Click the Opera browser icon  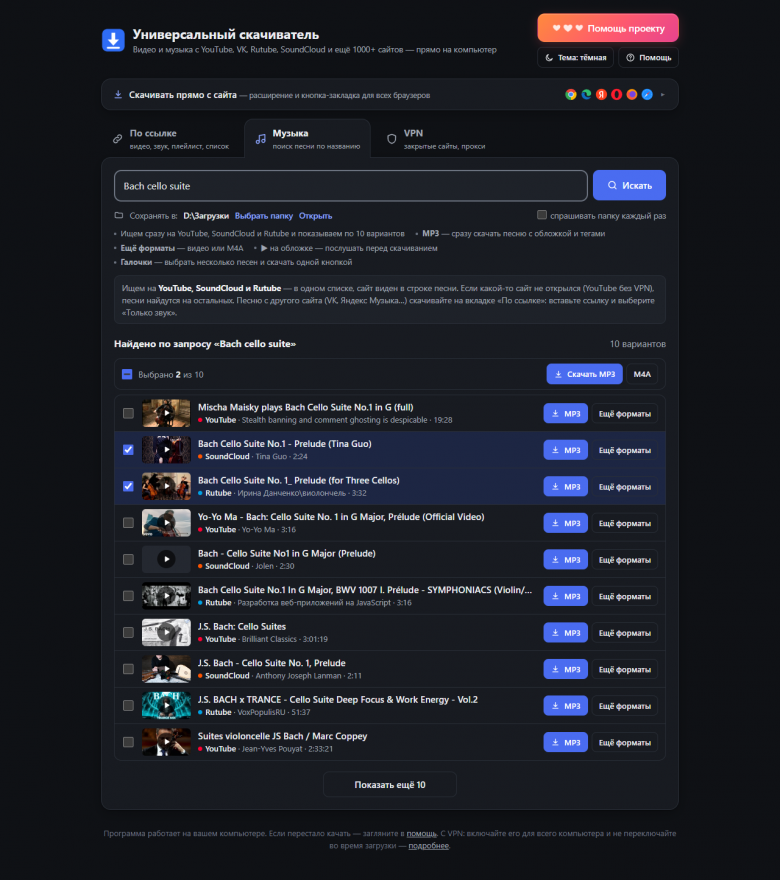click(617, 94)
